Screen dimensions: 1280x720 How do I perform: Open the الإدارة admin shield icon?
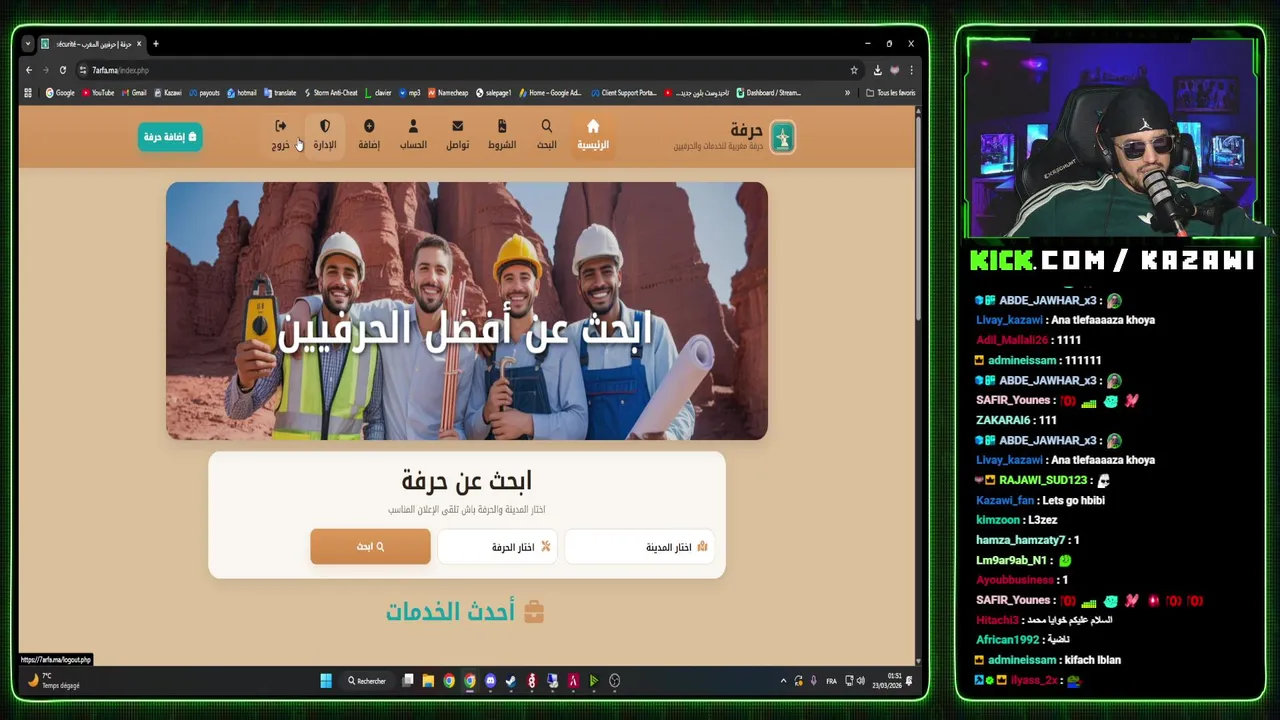[x=325, y=135]
